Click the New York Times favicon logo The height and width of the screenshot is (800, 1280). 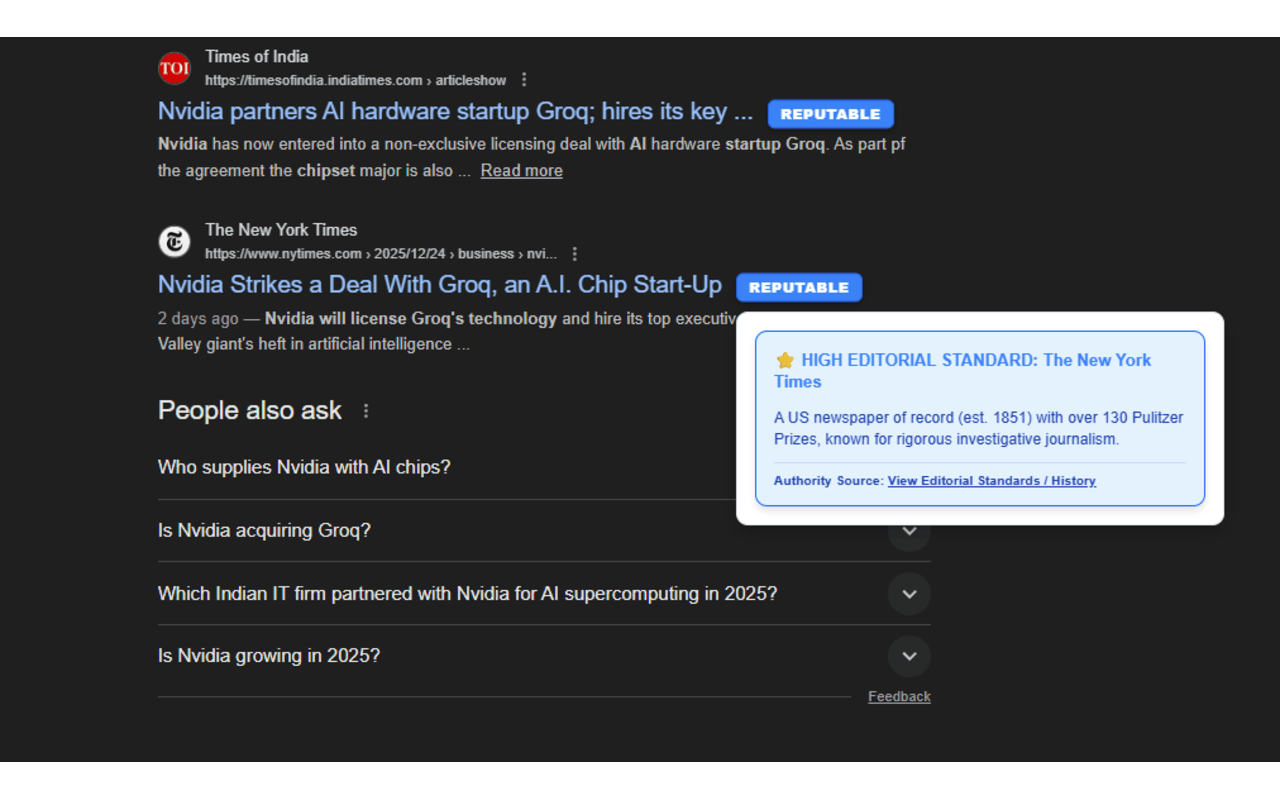click(x=174, y=242)
